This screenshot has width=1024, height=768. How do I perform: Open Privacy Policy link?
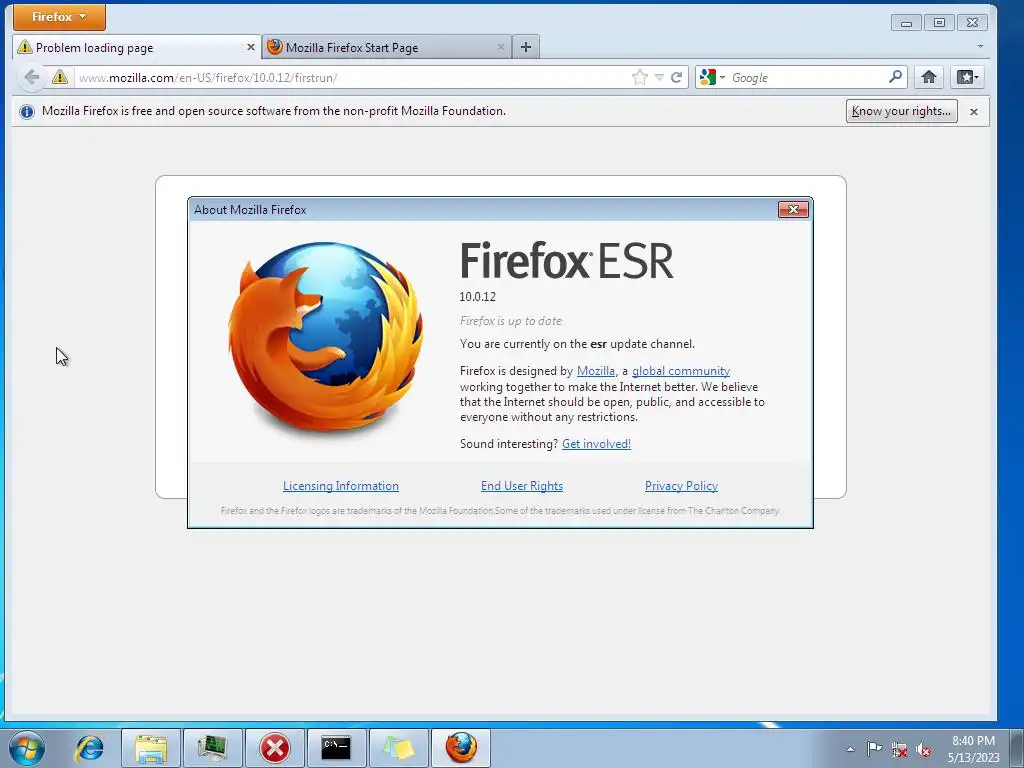coord(681,486)
